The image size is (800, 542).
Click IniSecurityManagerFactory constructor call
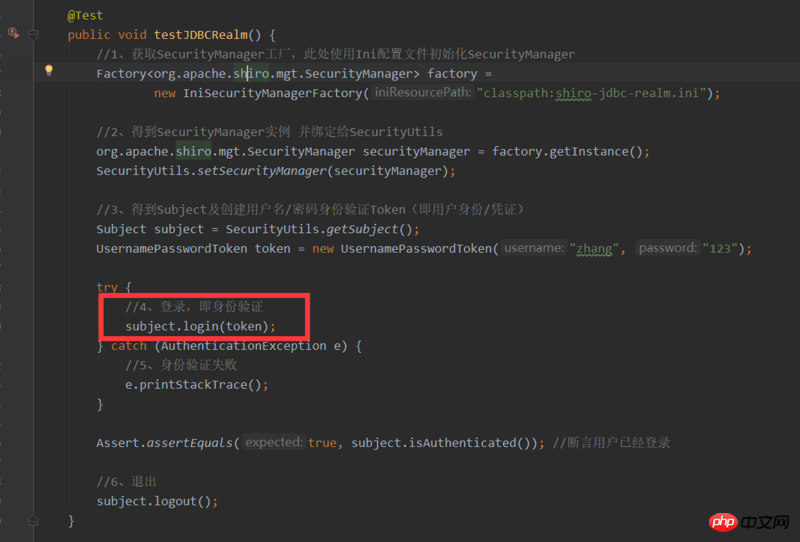pyautogui.click(x=272, y=93)
